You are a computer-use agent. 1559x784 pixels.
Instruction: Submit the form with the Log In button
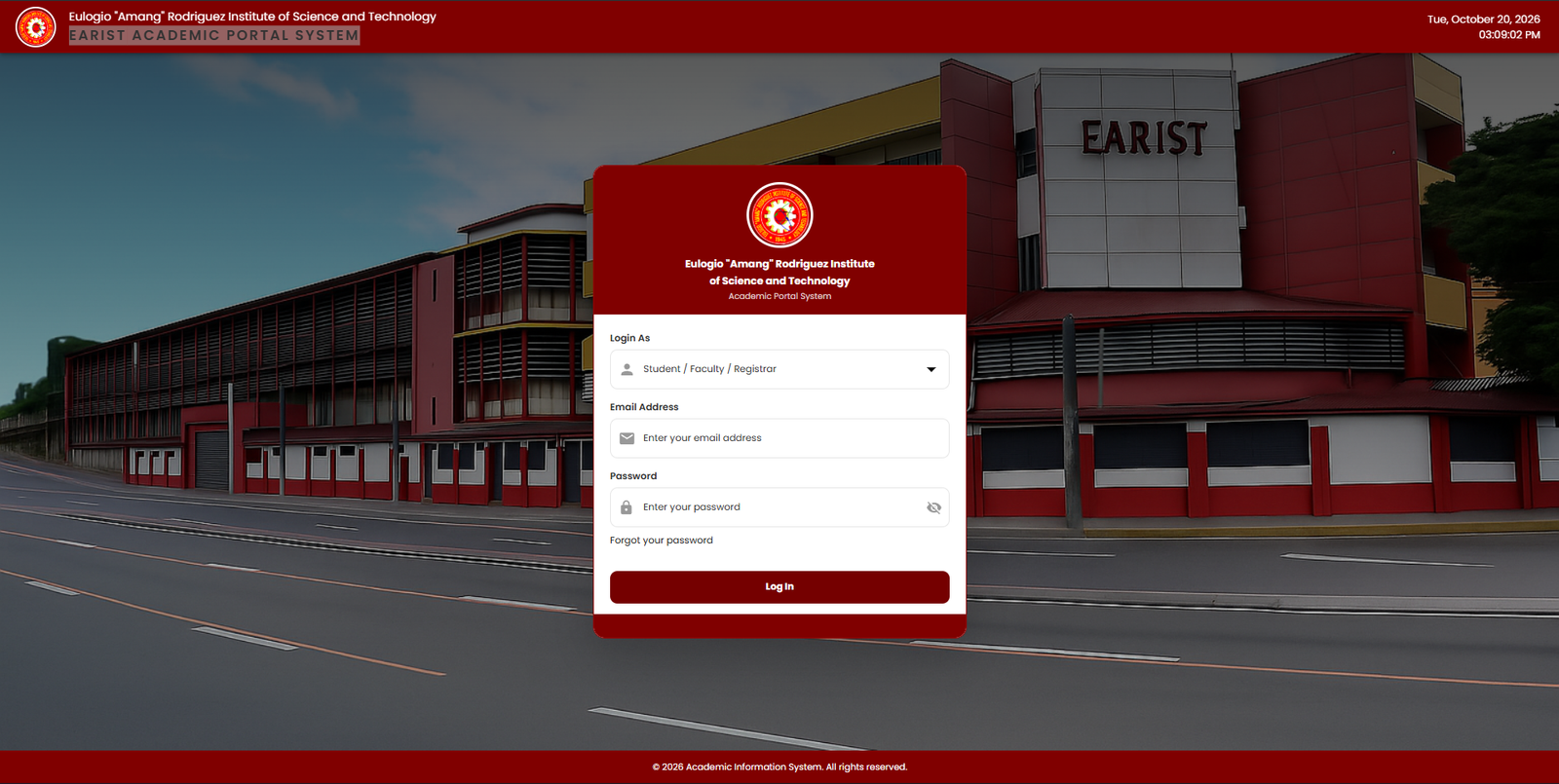[779, 587]
